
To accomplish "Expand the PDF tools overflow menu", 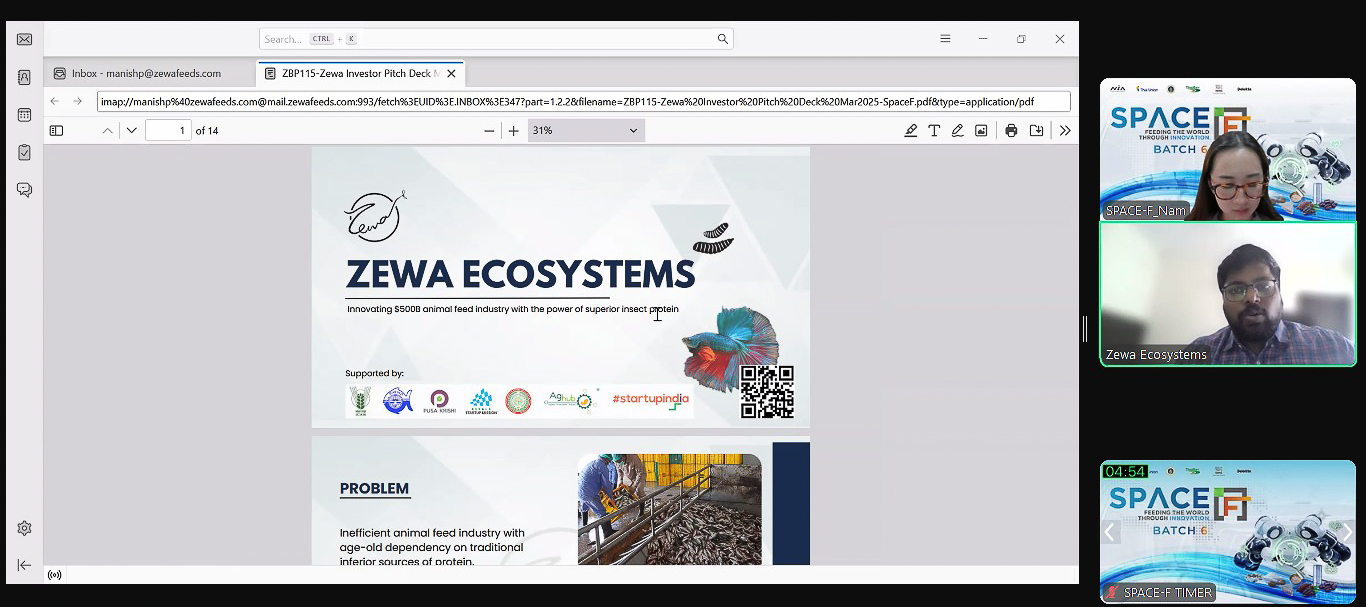I will (x=1065, y=131).
